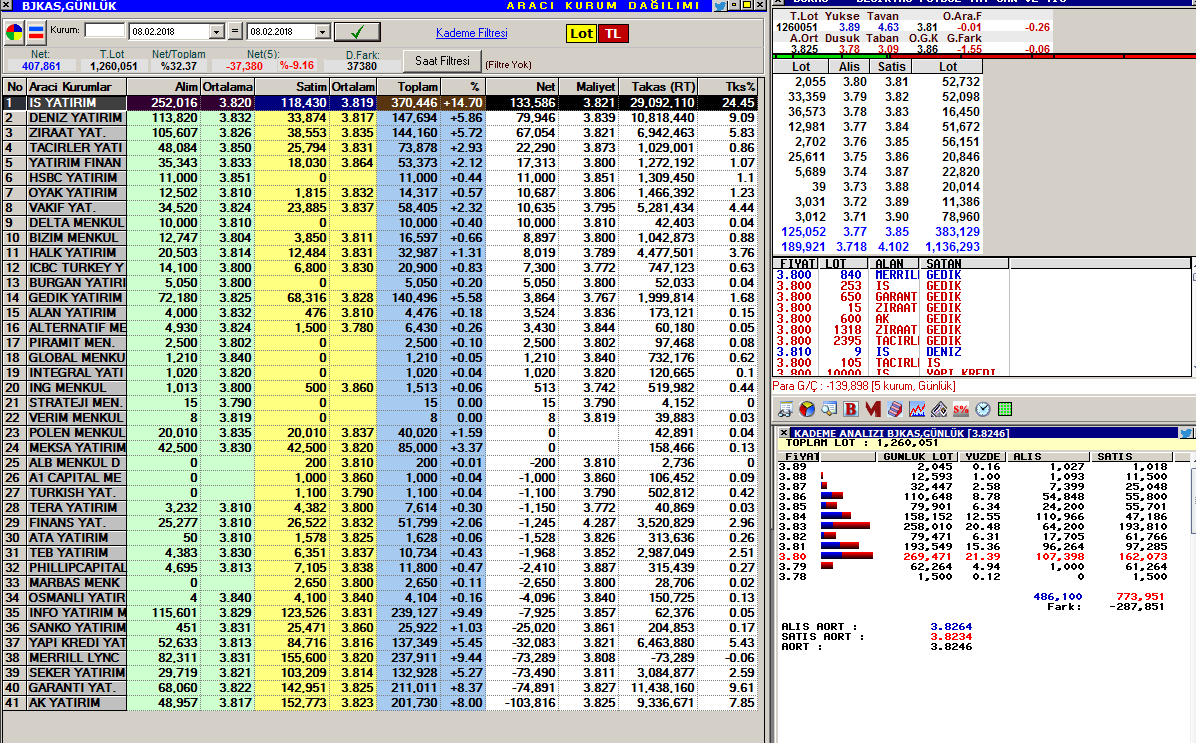This screenshot has width=1196, height=743.
Task: Toggle the yellow Lot display mode
Action: [581, 34]
